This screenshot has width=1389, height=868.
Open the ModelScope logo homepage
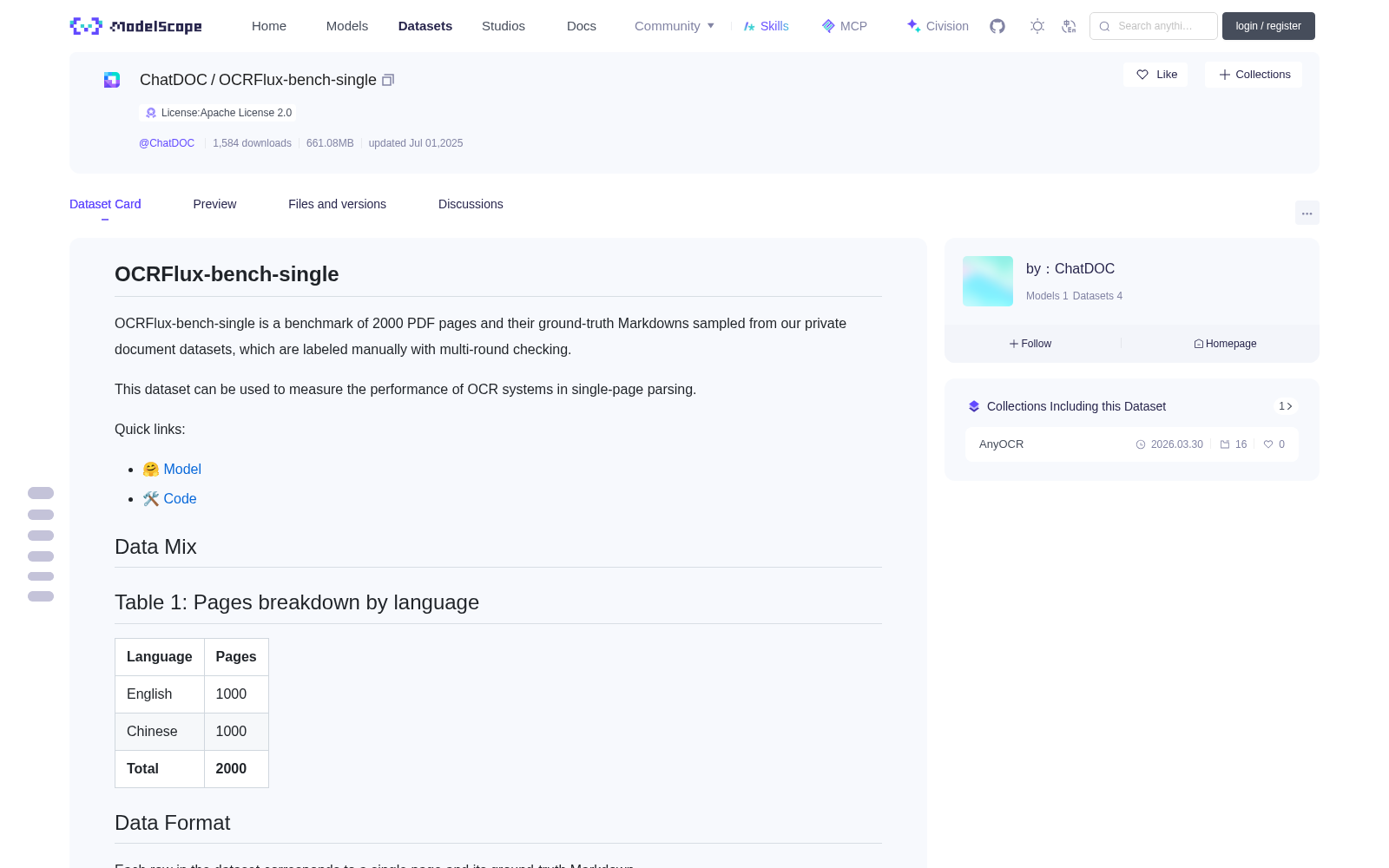click(135, 26)
